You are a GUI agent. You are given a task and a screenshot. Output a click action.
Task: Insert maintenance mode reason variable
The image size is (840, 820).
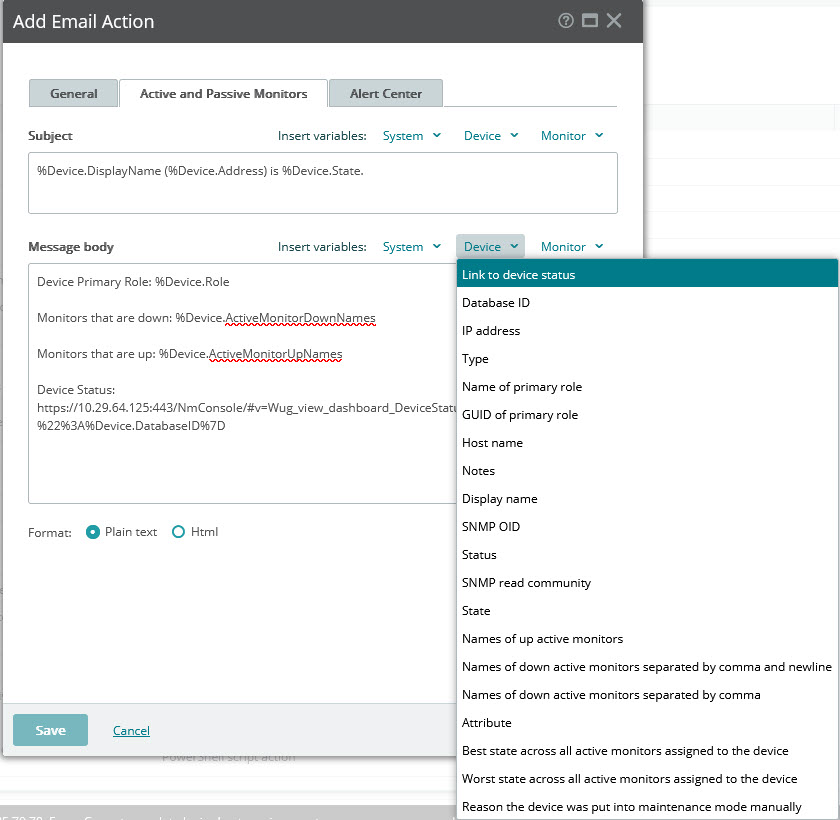(x=647, y=807)
